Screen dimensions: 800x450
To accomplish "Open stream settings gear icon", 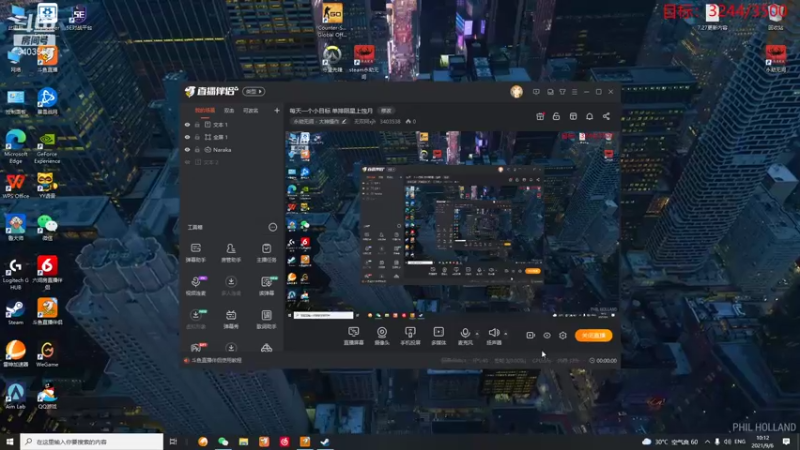I will click(x=563, y=335).
